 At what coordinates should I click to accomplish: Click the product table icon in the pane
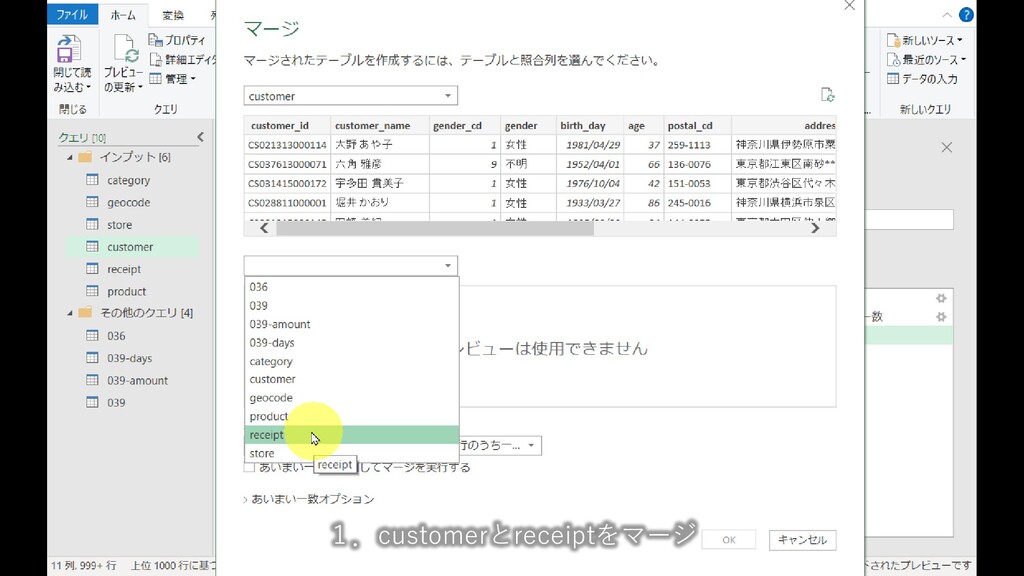click(x=93, y=291)
